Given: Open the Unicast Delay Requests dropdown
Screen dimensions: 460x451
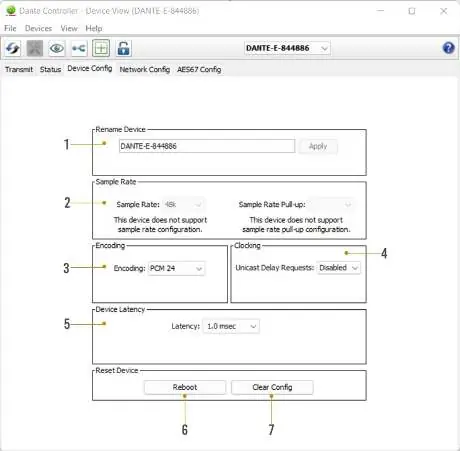Looking at the screenshot, I should click(x=339, y=268).
